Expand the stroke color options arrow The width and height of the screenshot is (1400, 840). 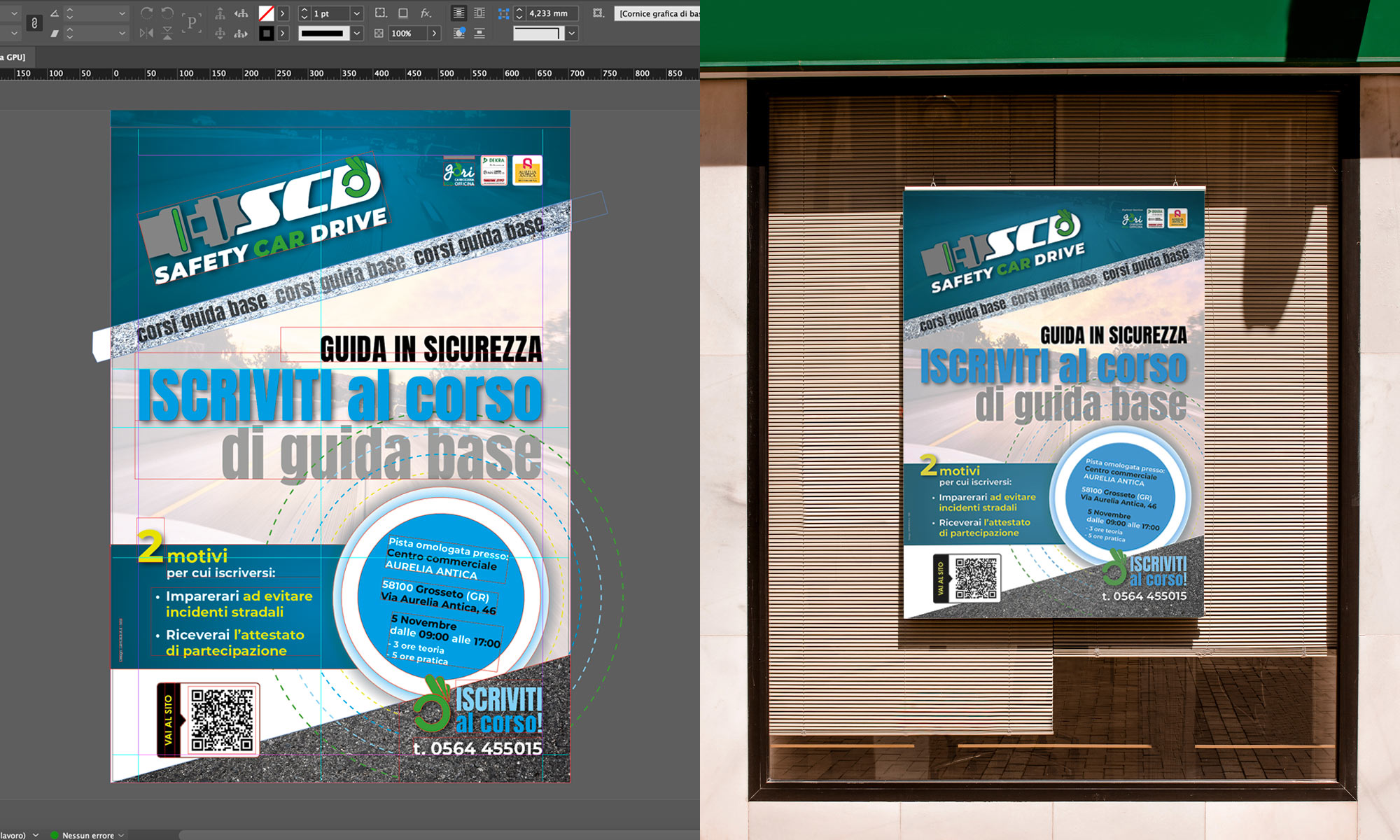[x=283, y=33]
